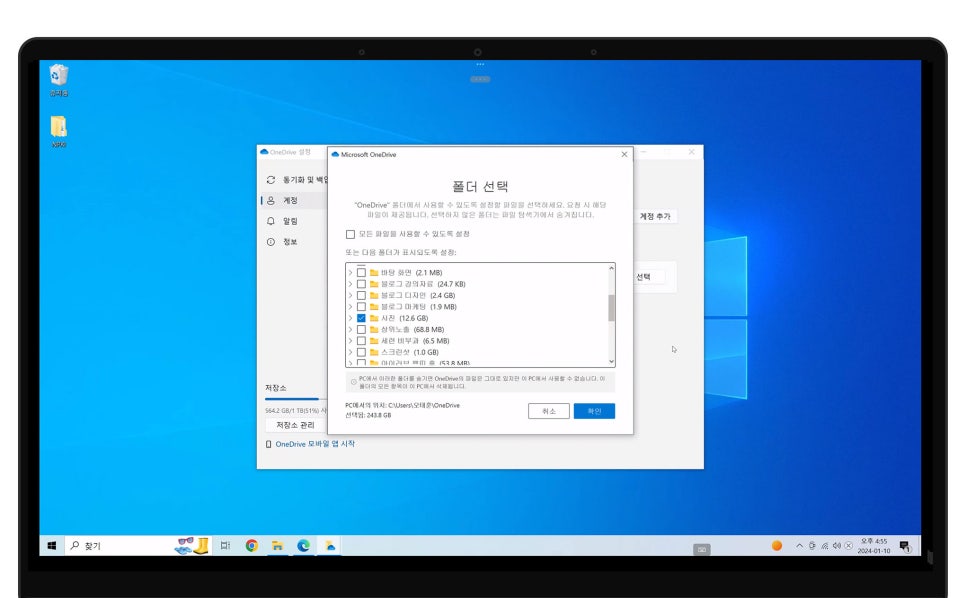Select 정보 in OneDrive settings sidebar
966x598 pixels.
(294, 241)
